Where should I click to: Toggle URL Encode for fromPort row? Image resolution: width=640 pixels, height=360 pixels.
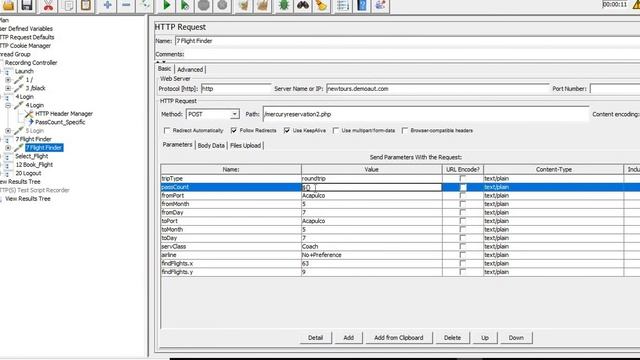(x=462, y=196)
